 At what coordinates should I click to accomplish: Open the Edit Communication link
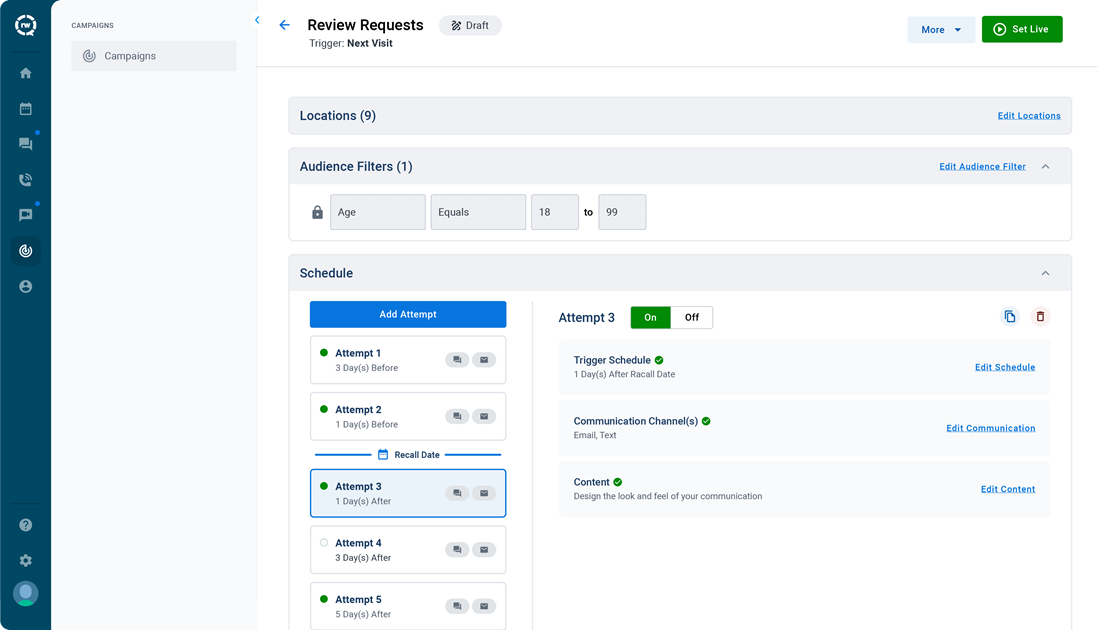(990, 428)
